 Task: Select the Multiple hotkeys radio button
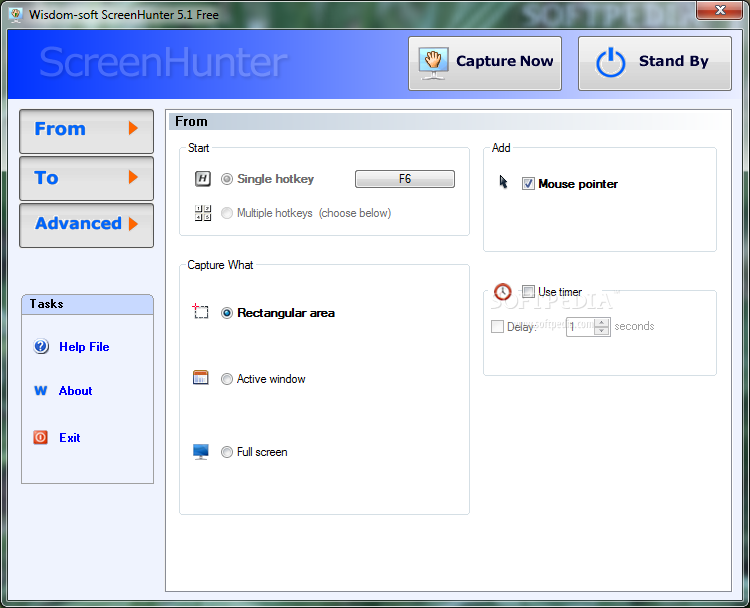coord(227,213)
